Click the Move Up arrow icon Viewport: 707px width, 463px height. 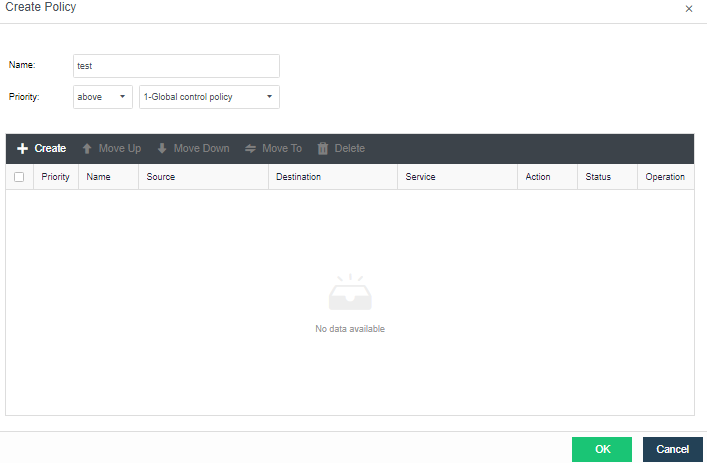tap(87, 149)
